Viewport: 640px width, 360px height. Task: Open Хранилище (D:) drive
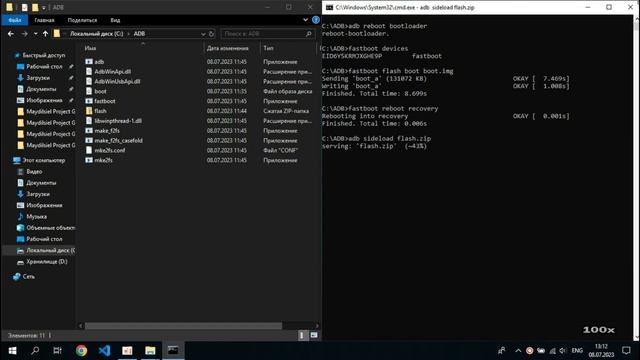tap(47, 262)
